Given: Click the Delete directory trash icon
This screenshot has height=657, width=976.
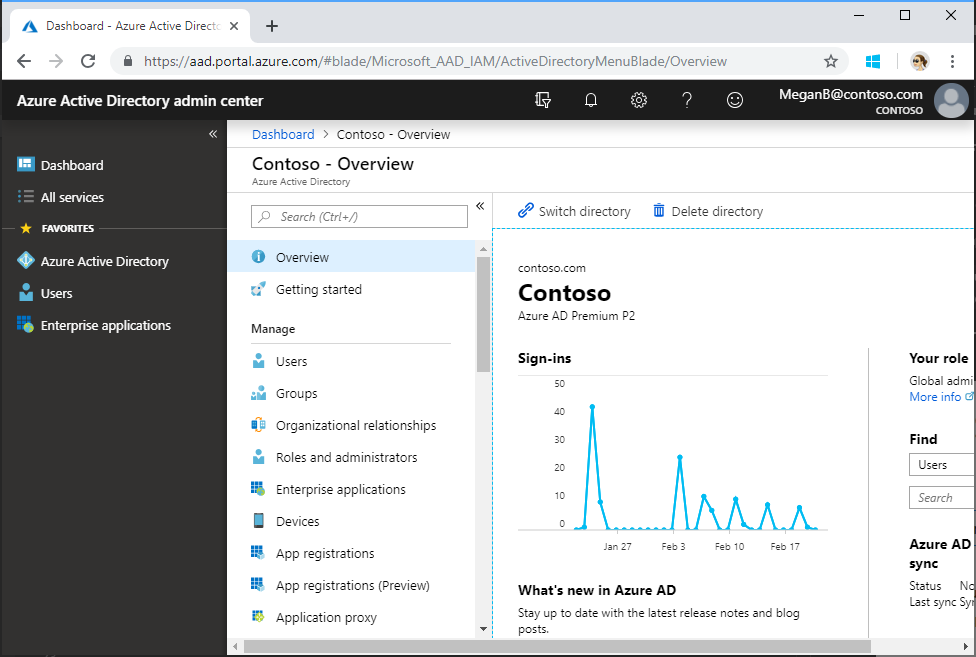Looking at the screenshot, I should tap(659, 210).
